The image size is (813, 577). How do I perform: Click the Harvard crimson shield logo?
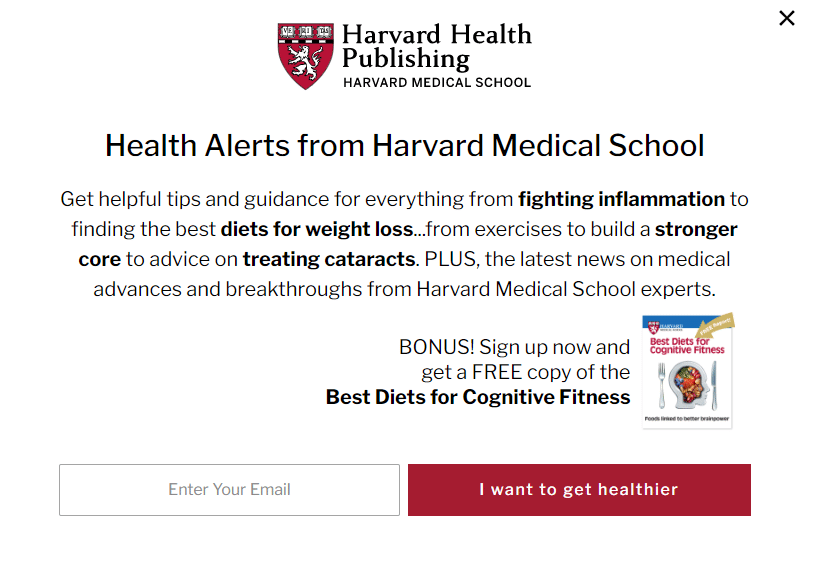[x=305, y=56]
